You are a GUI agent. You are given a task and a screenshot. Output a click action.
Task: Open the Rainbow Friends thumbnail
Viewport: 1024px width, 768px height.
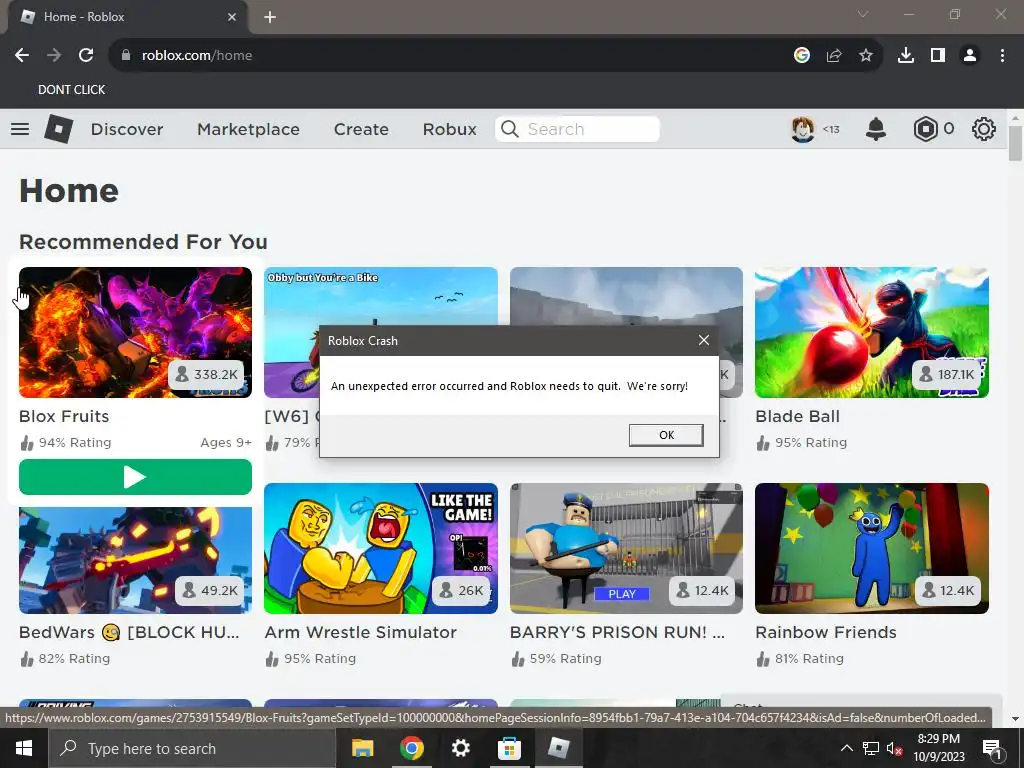872,549
